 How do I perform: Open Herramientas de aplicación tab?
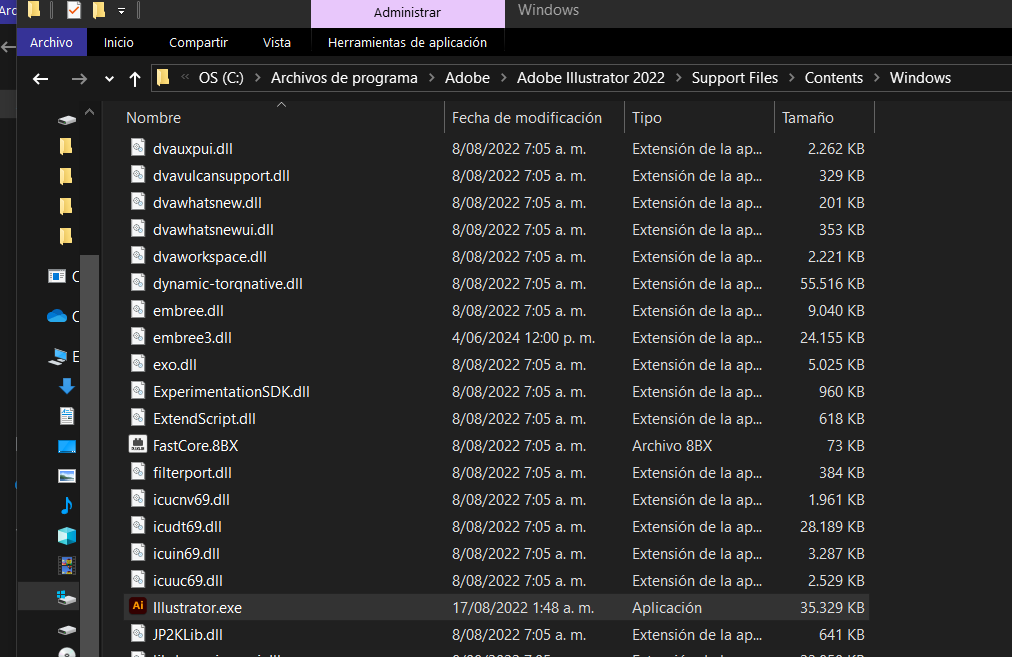pos(407,43)
